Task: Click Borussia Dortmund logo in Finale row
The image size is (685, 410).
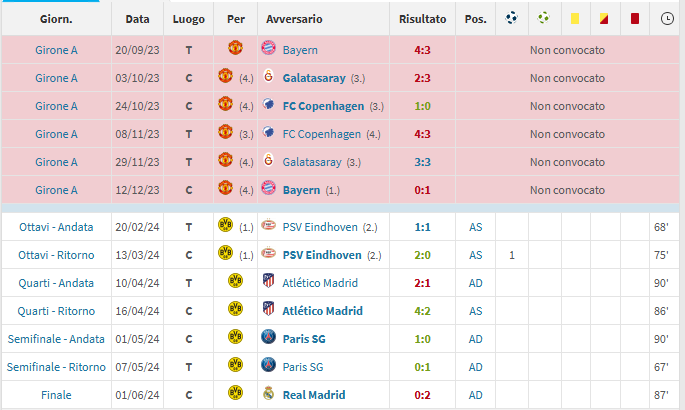Action: 235,393
